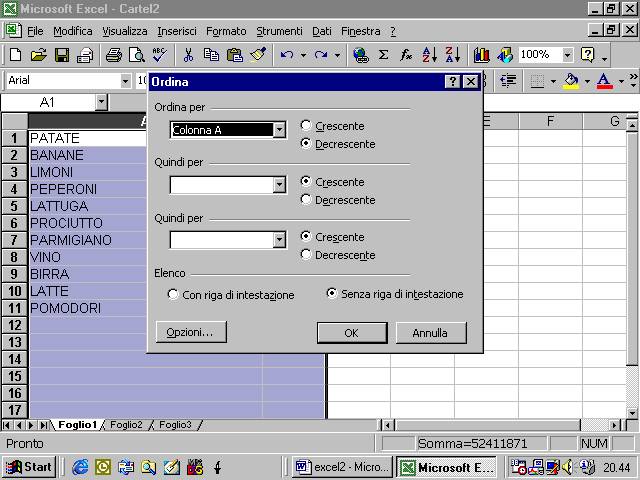Viewport: 640px width, 480px height.
Task: Click the AutoSum sigma icon
Action: 383,55
